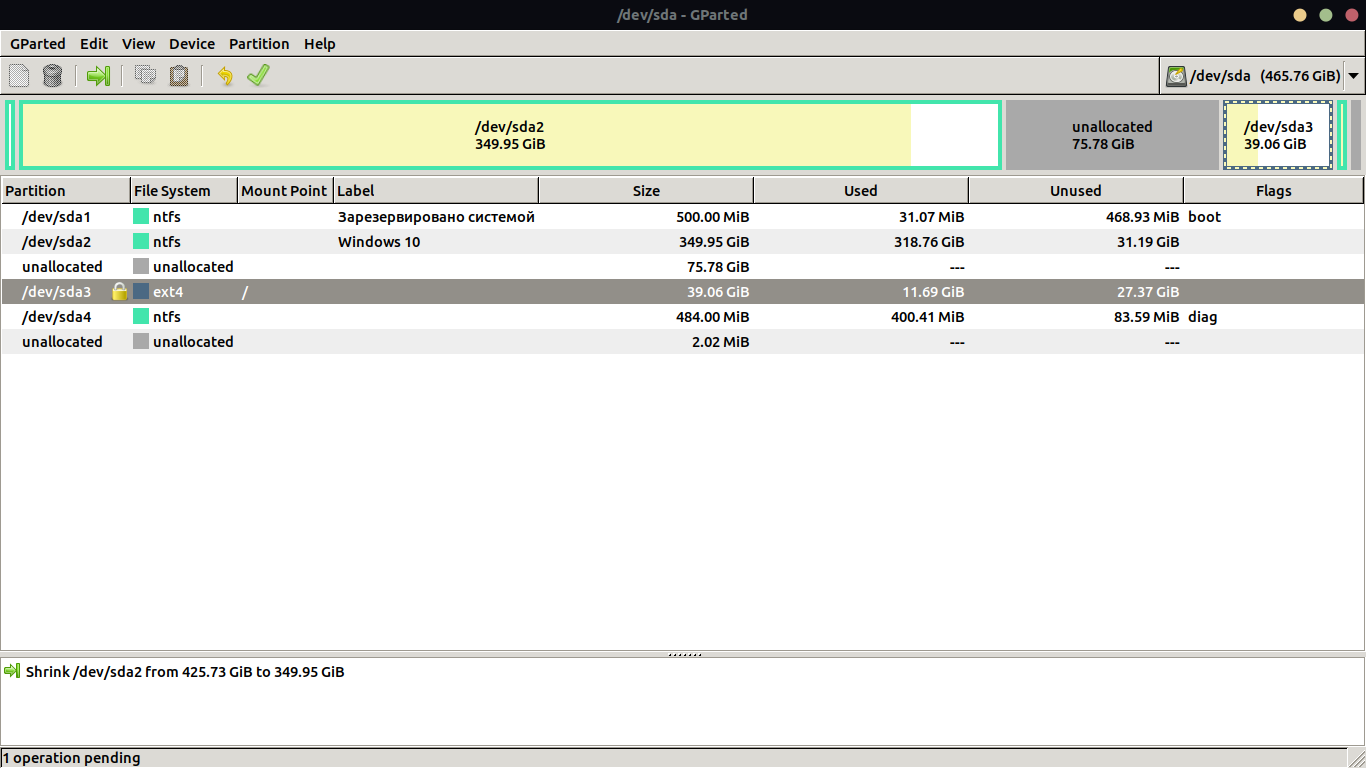Image resolution: width=1366 pixels, height=768 pixels.
Task: Click the New partition toolbar icon
Action: (19, 76)
